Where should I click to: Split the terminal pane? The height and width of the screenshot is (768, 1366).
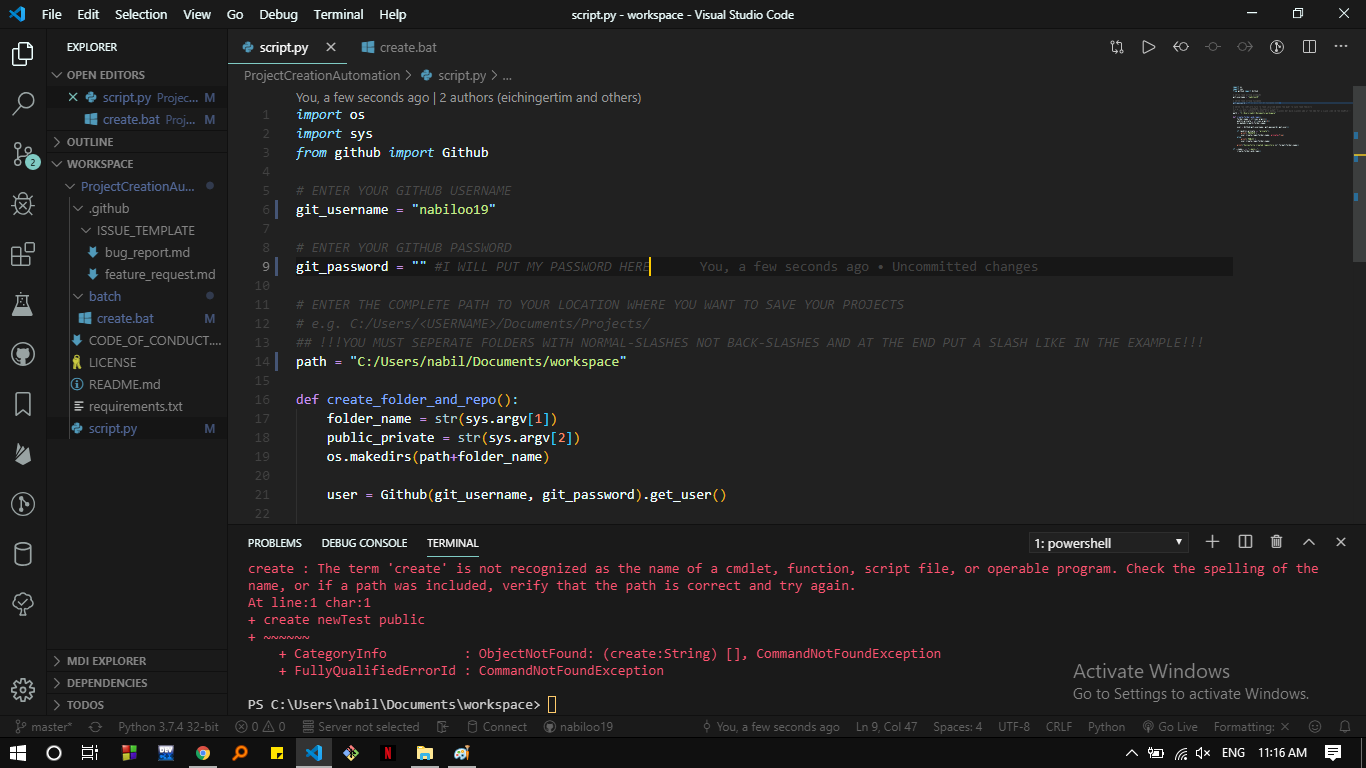1245,542
